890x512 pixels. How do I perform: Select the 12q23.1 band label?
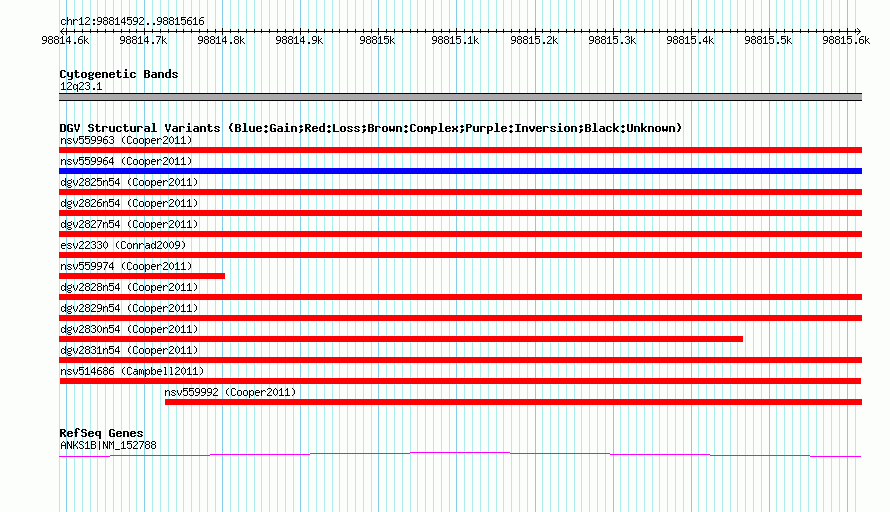[81, 86]
